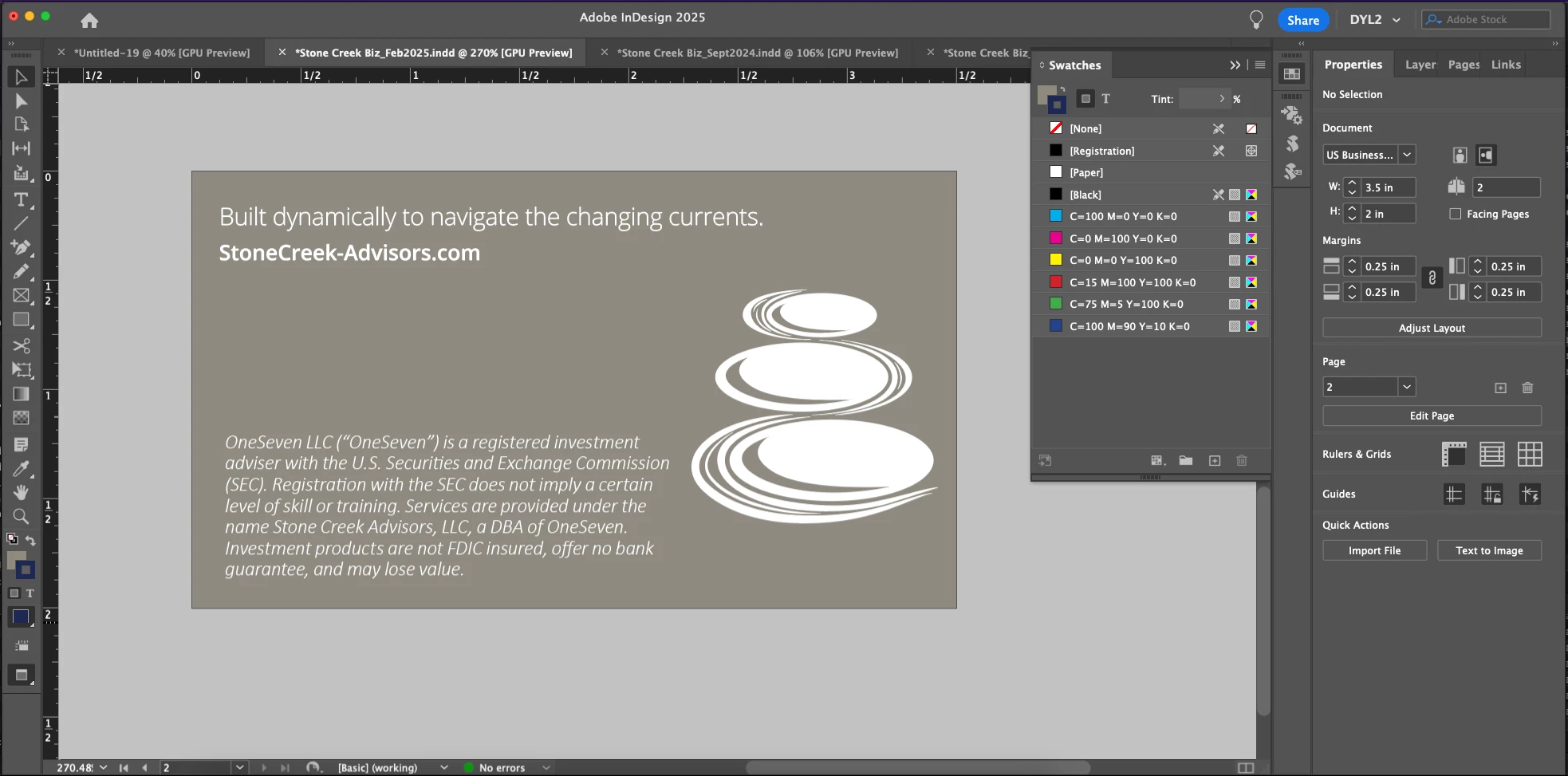Select the Note tool
The width and height of the screenshot is (1568, 776).
pyautogui.click(x=22, y=444)
